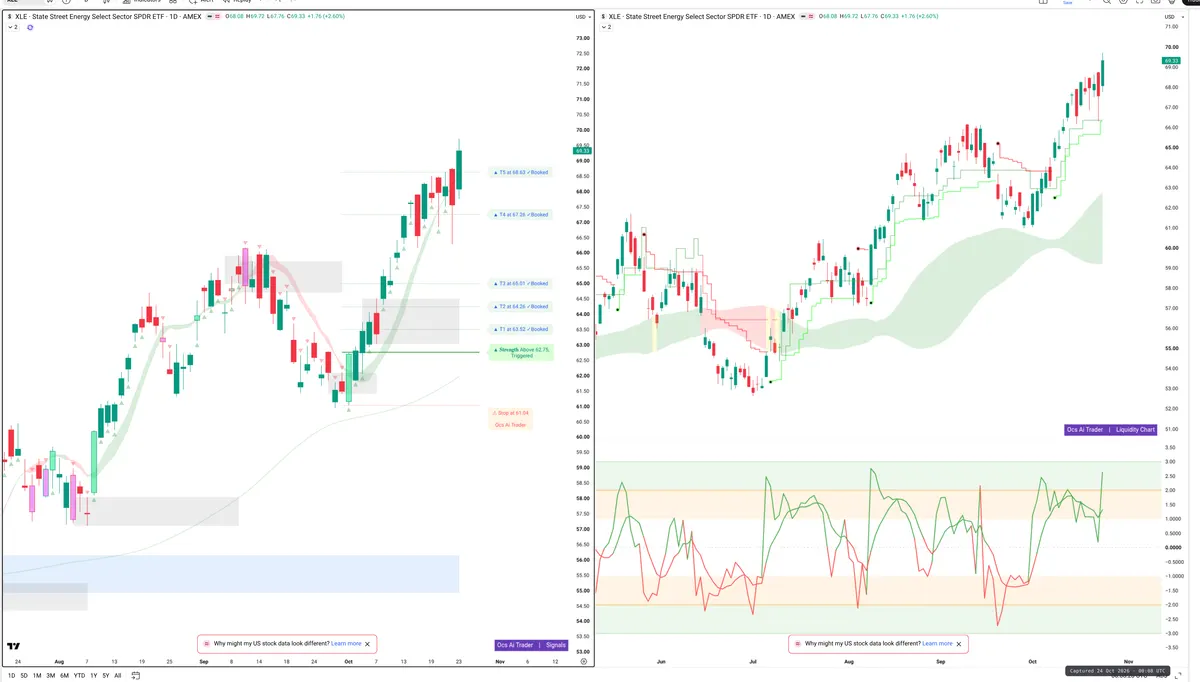
Task: Select the 5Y time range button
Action: click(106, 675)
